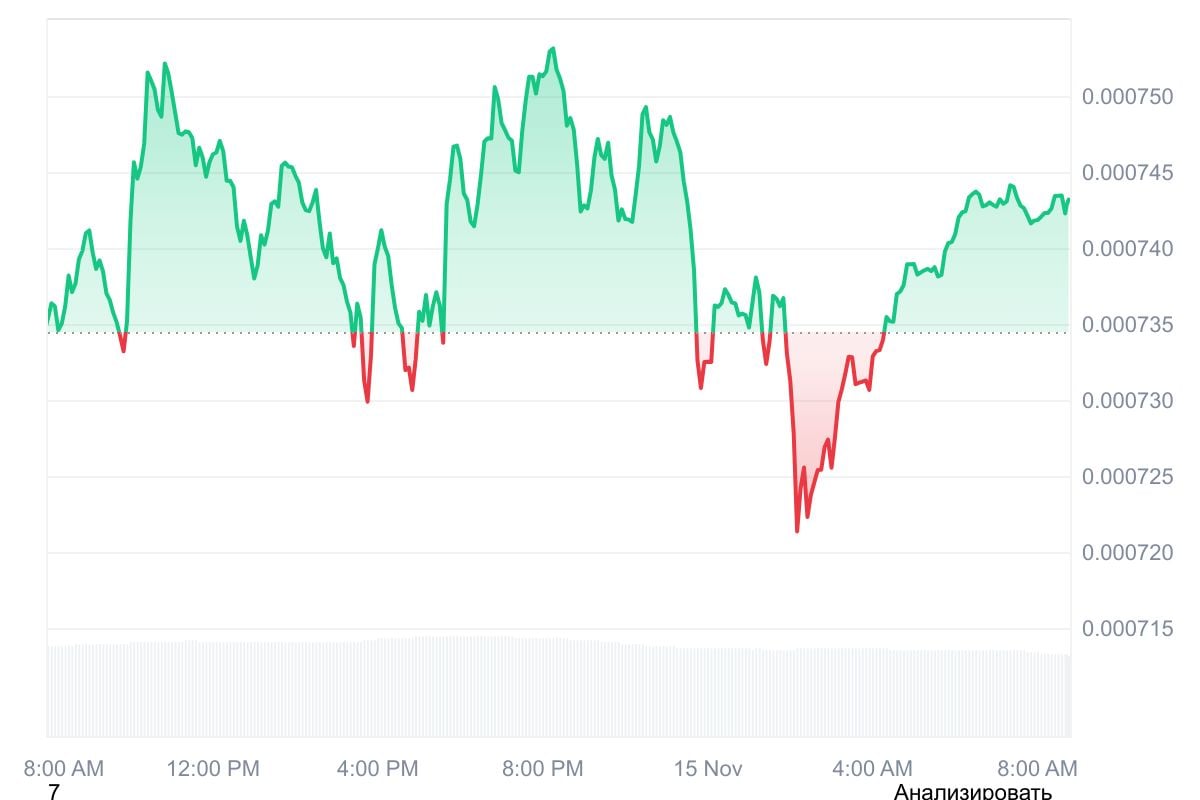
Task: Click the 12:00 PM time axis label
Action: point(213,768)
